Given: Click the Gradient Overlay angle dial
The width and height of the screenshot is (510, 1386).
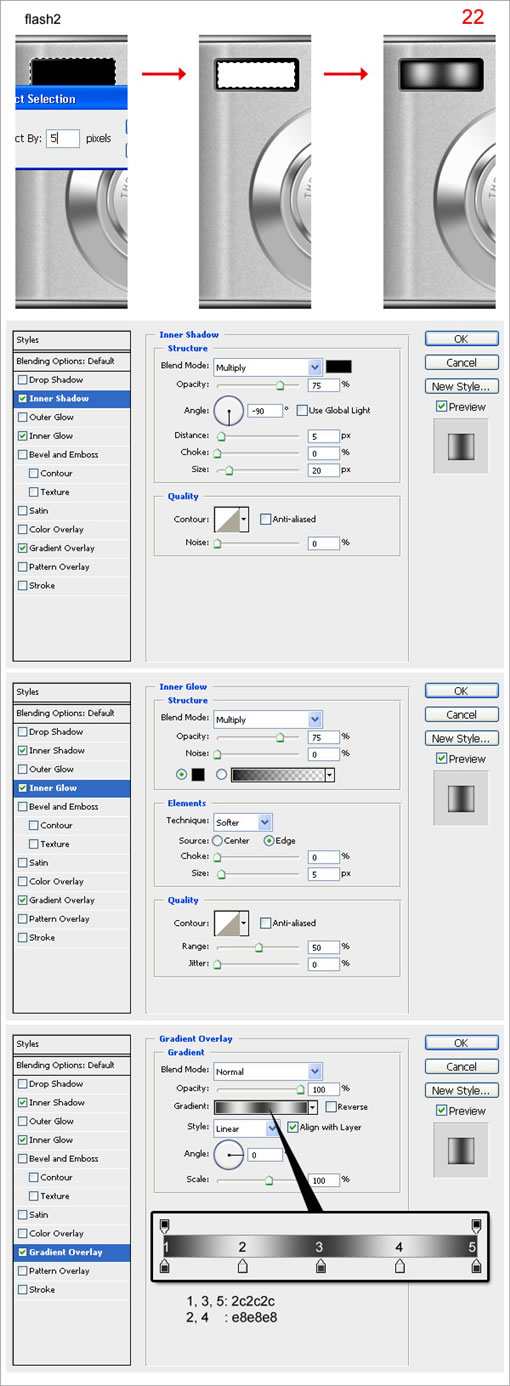Looking at the screenshot, I should (x=229, y=1155).
